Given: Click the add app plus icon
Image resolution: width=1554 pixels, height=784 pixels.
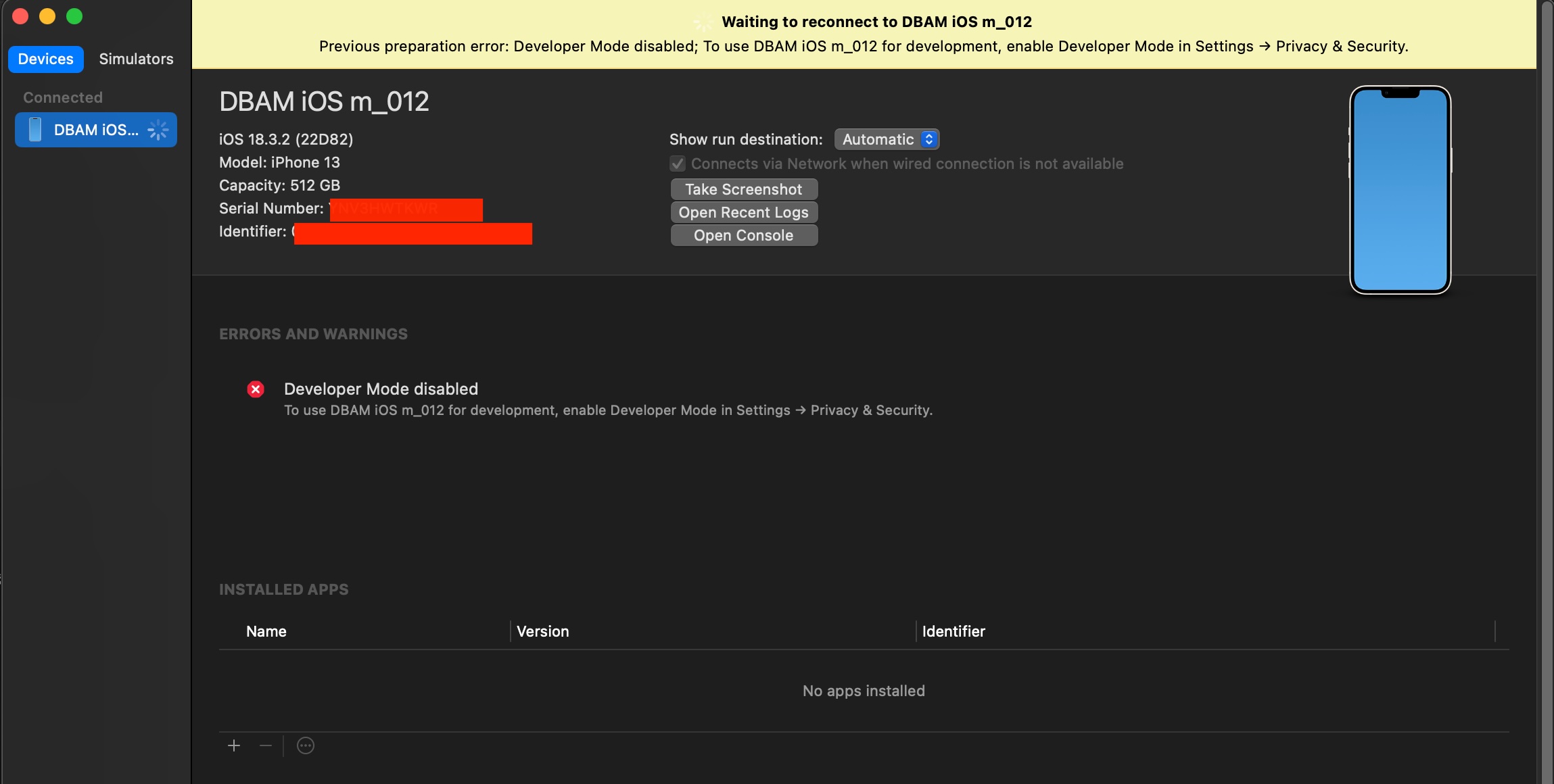Looking at the screenshot, I should click(x=234, y=745).
